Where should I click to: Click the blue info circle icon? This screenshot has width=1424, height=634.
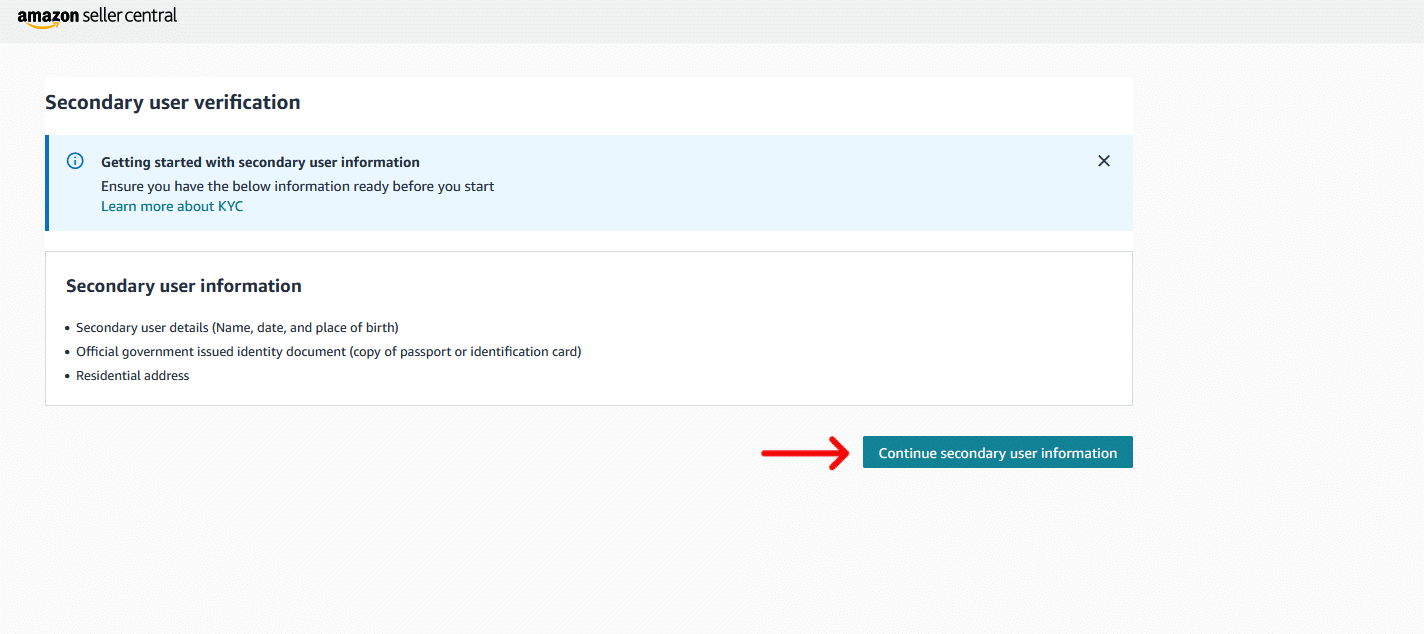coord(75,161)
